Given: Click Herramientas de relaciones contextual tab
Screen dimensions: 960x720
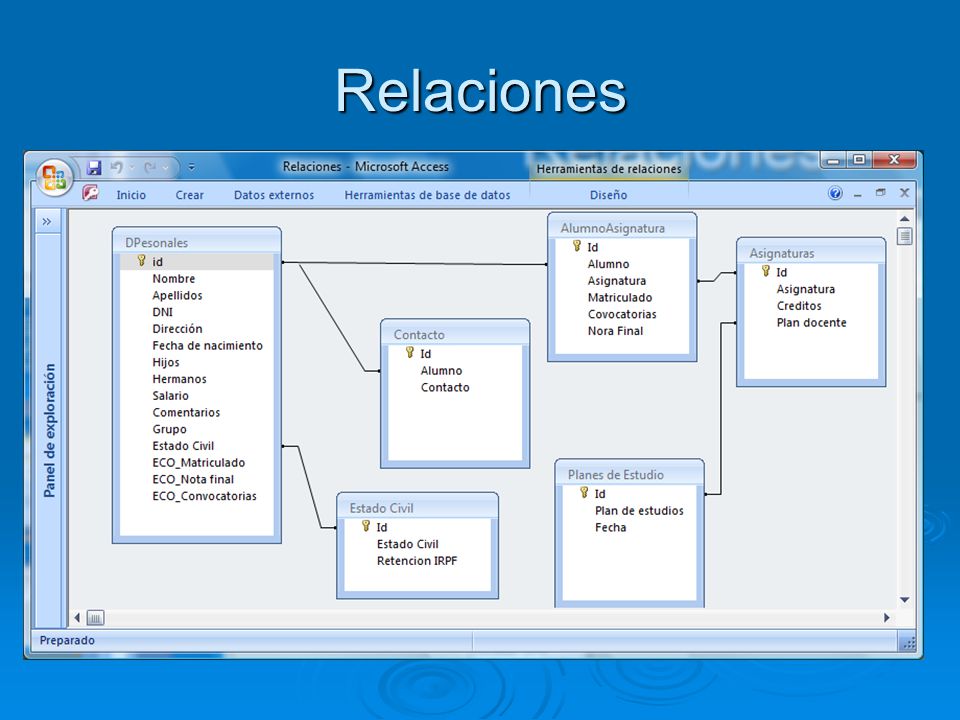Looking at the screenshot, I should click(609, 169).
